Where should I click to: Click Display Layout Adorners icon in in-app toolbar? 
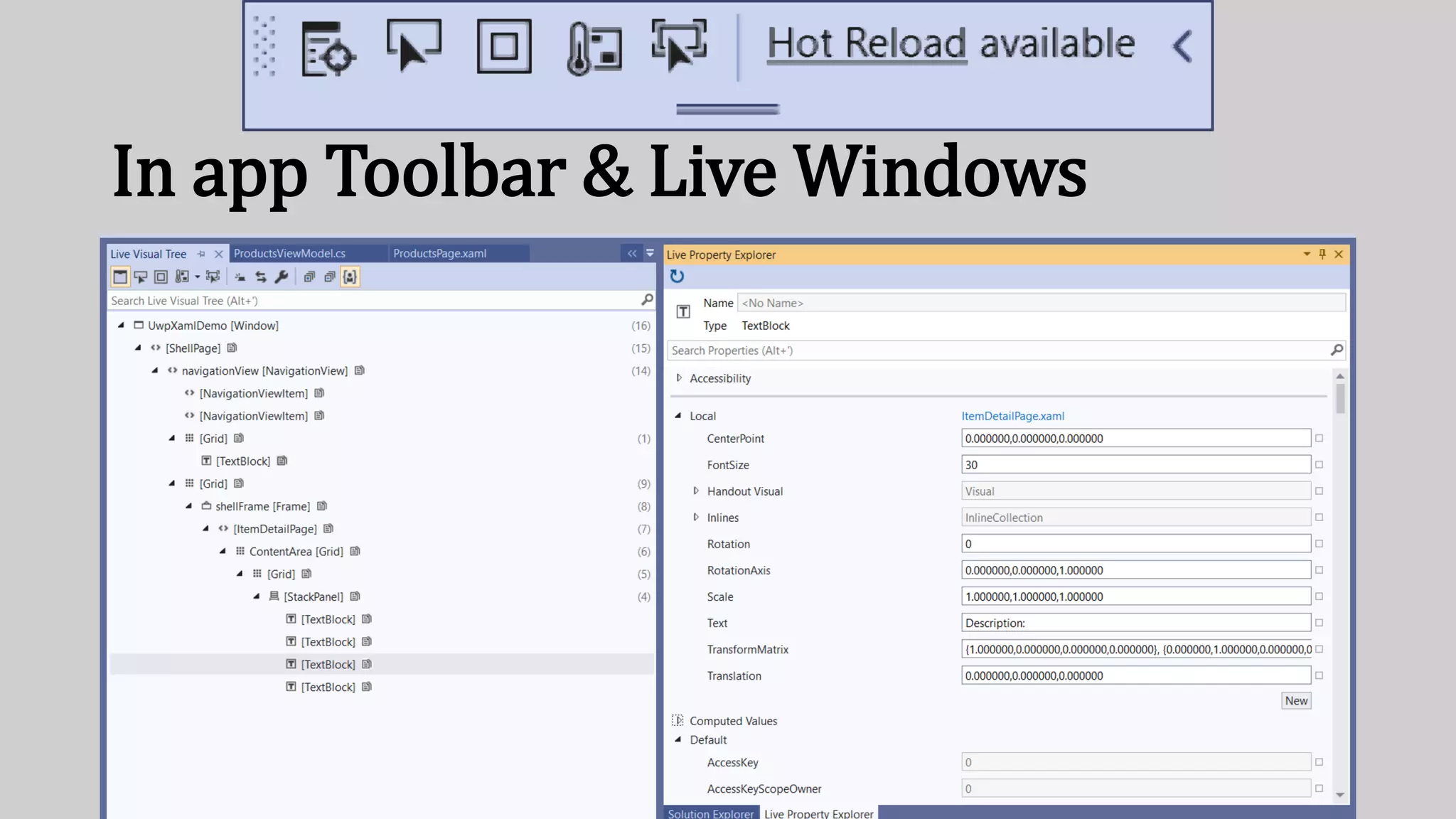pyautogui.click(x=504, y=47)
